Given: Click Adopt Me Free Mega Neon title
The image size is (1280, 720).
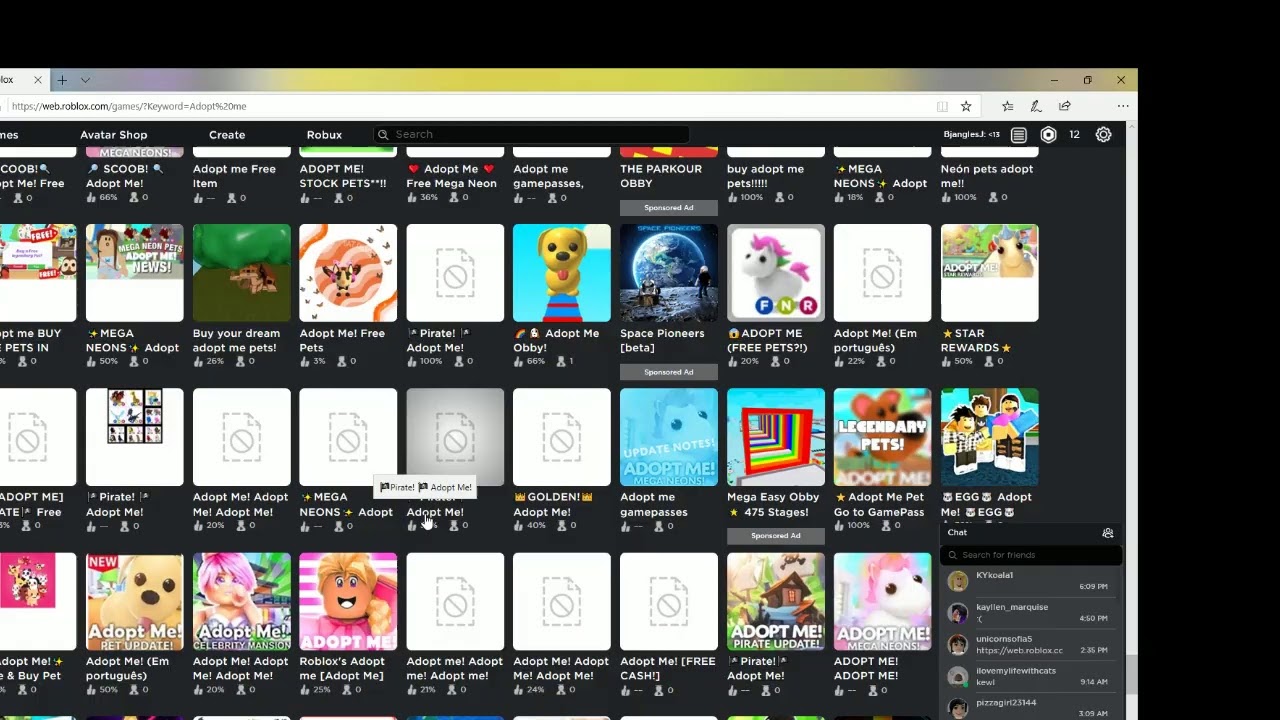Looking at the screenshot, I should point(451,176).
